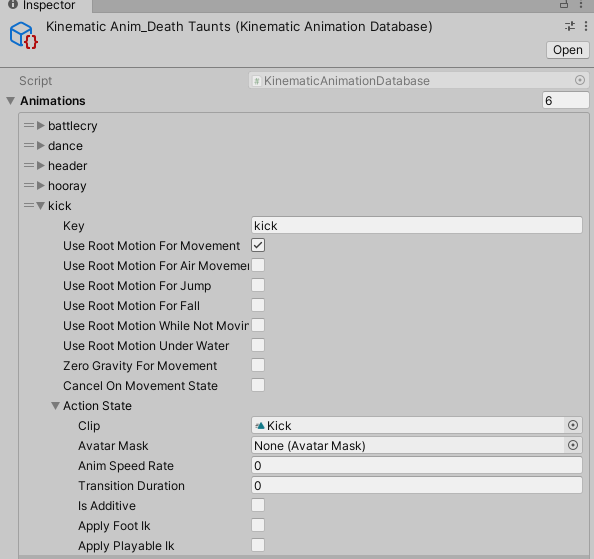Check Zero Gravity For Movement
594x559 pixels.
(x=258, y=365)
